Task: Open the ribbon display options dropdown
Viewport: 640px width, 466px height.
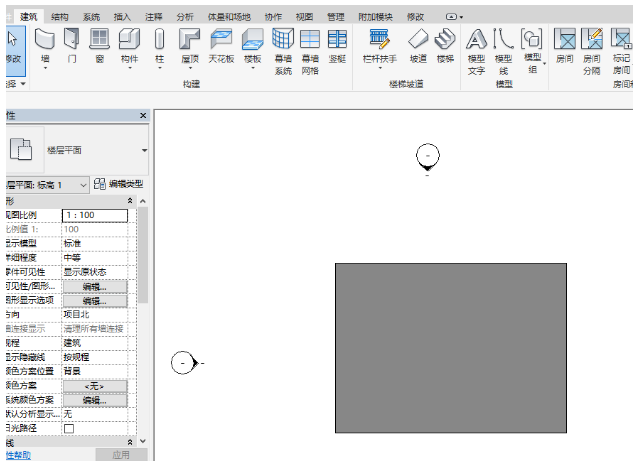Action: 454,17
